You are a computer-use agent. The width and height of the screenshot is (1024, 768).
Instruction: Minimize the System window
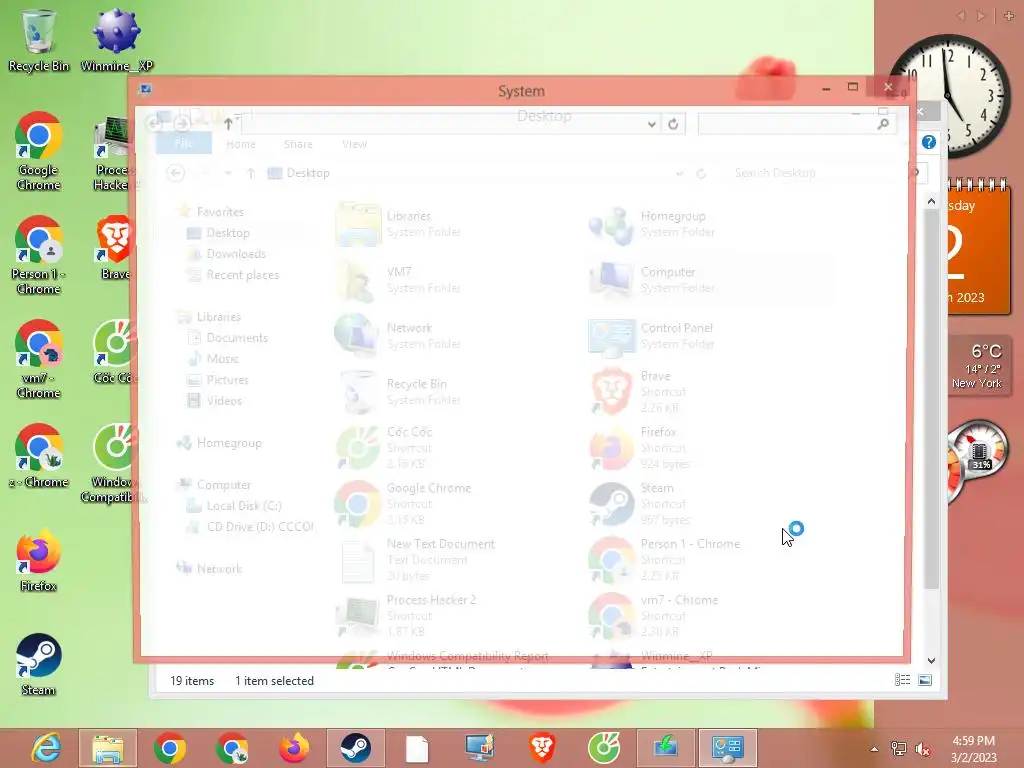pyautogui.click(x=826, y=88)
